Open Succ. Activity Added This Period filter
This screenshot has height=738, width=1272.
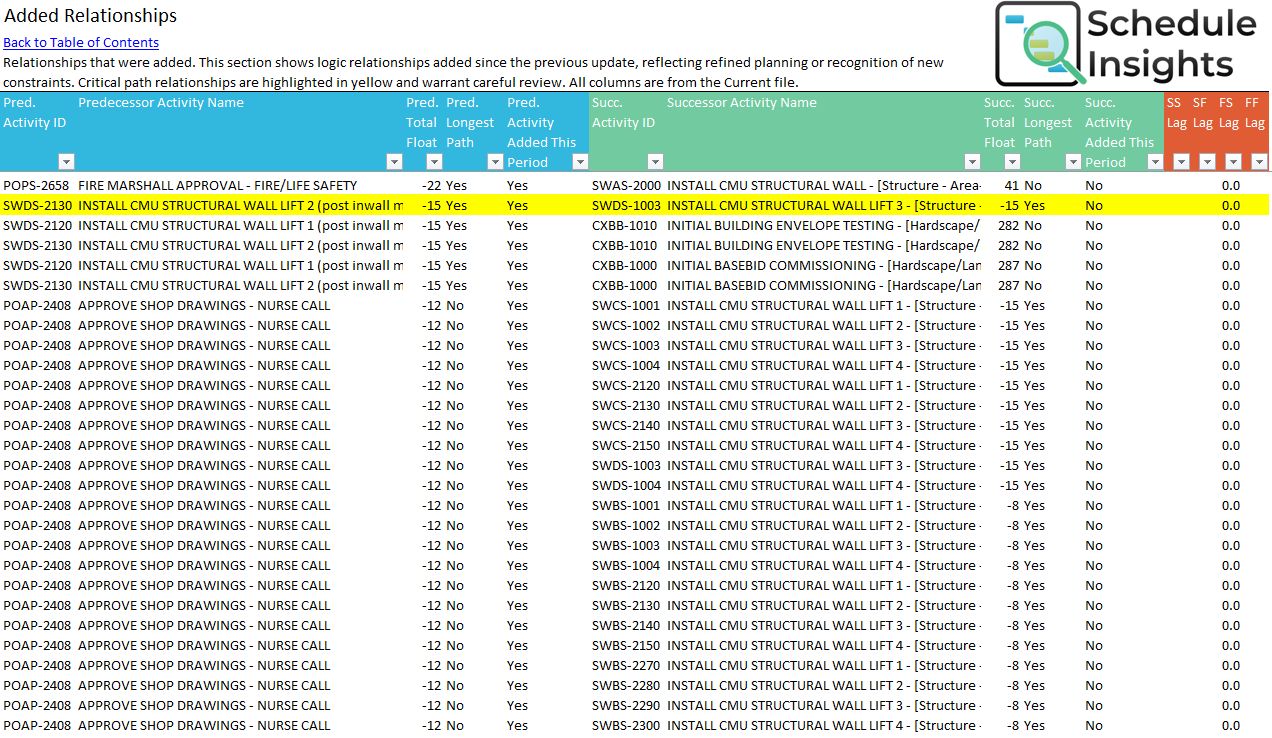(x=1155, y=162)
